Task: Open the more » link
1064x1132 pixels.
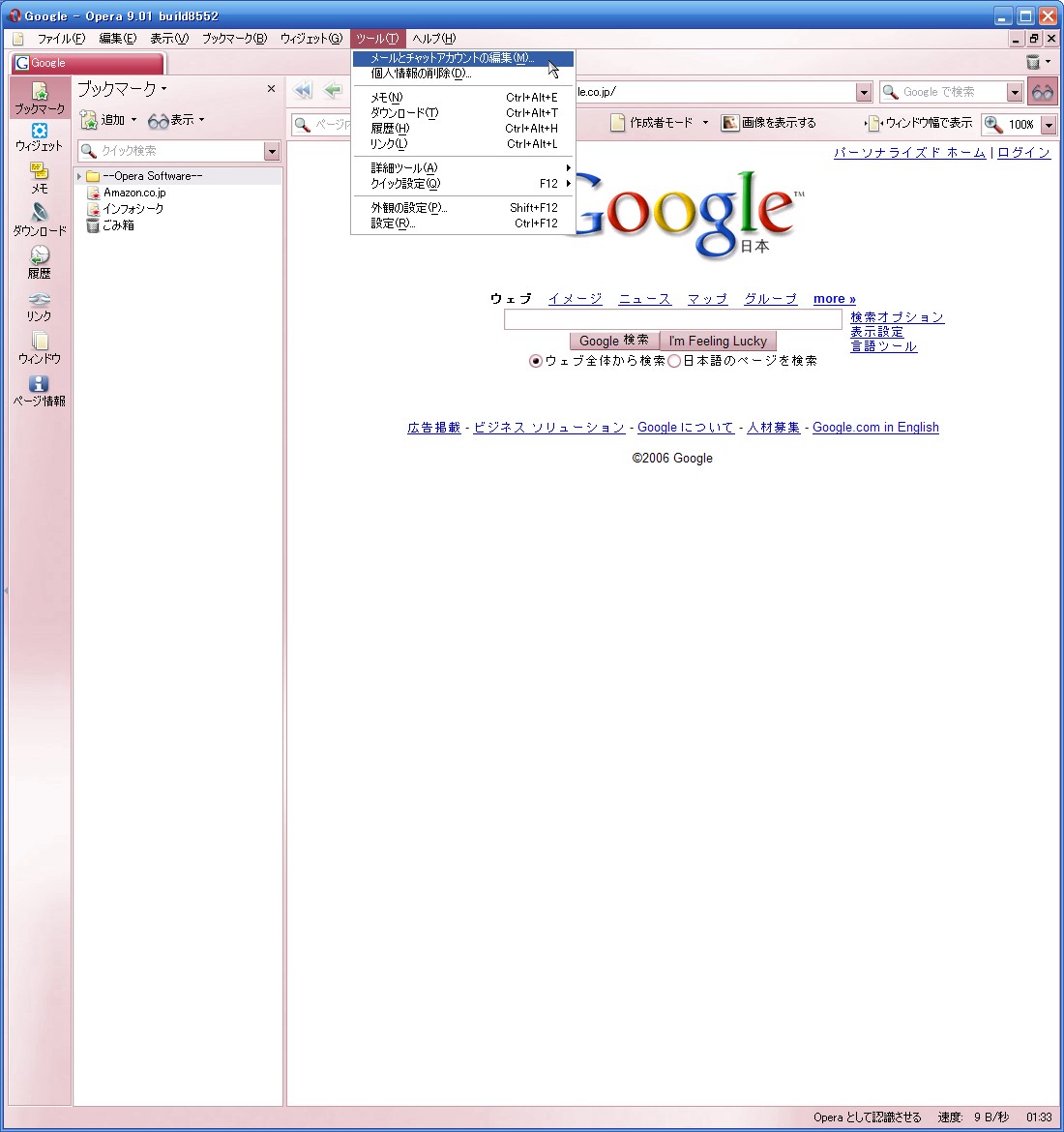Action: (835, 299)
